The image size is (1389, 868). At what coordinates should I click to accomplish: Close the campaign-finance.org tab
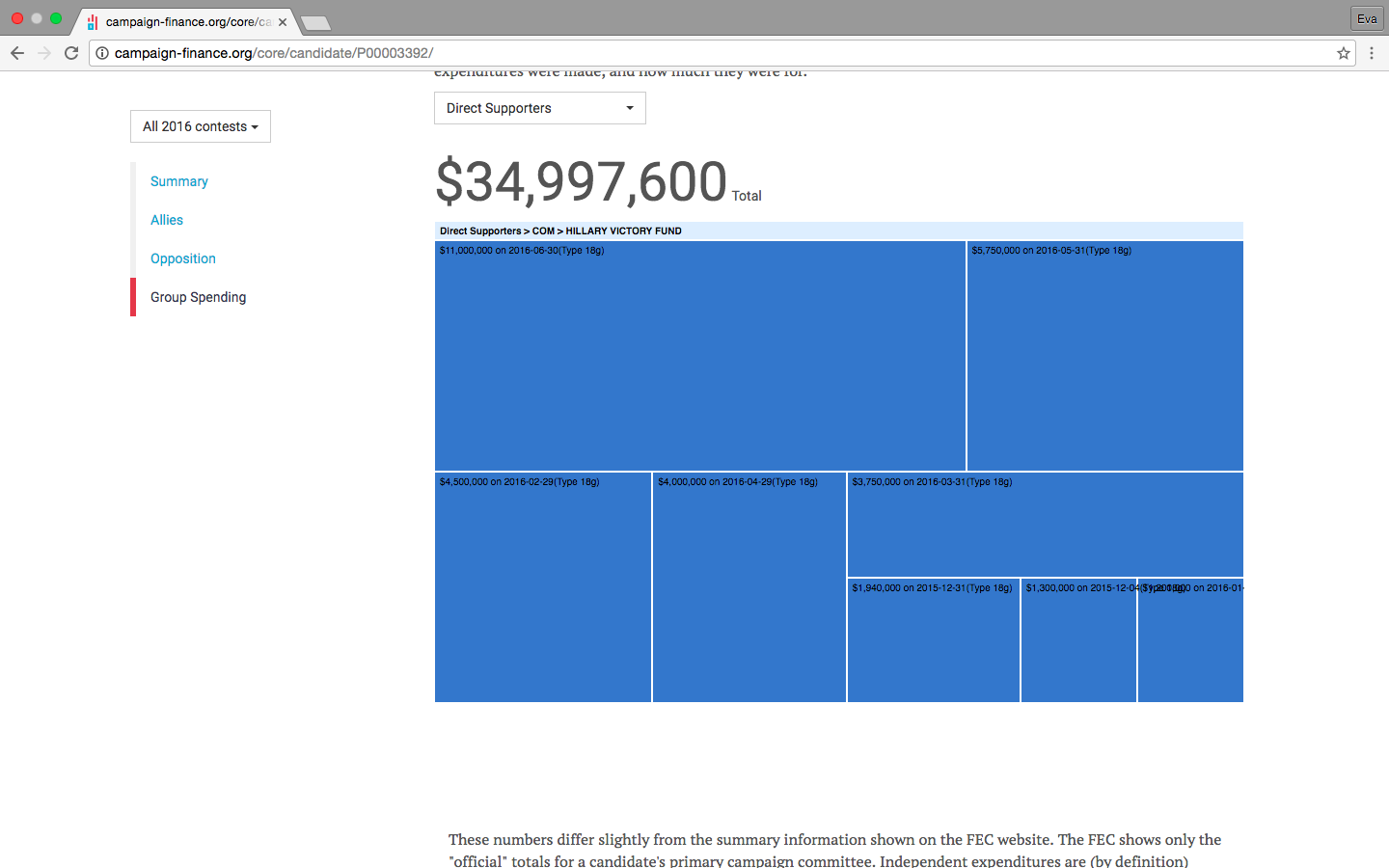point(283,21)
